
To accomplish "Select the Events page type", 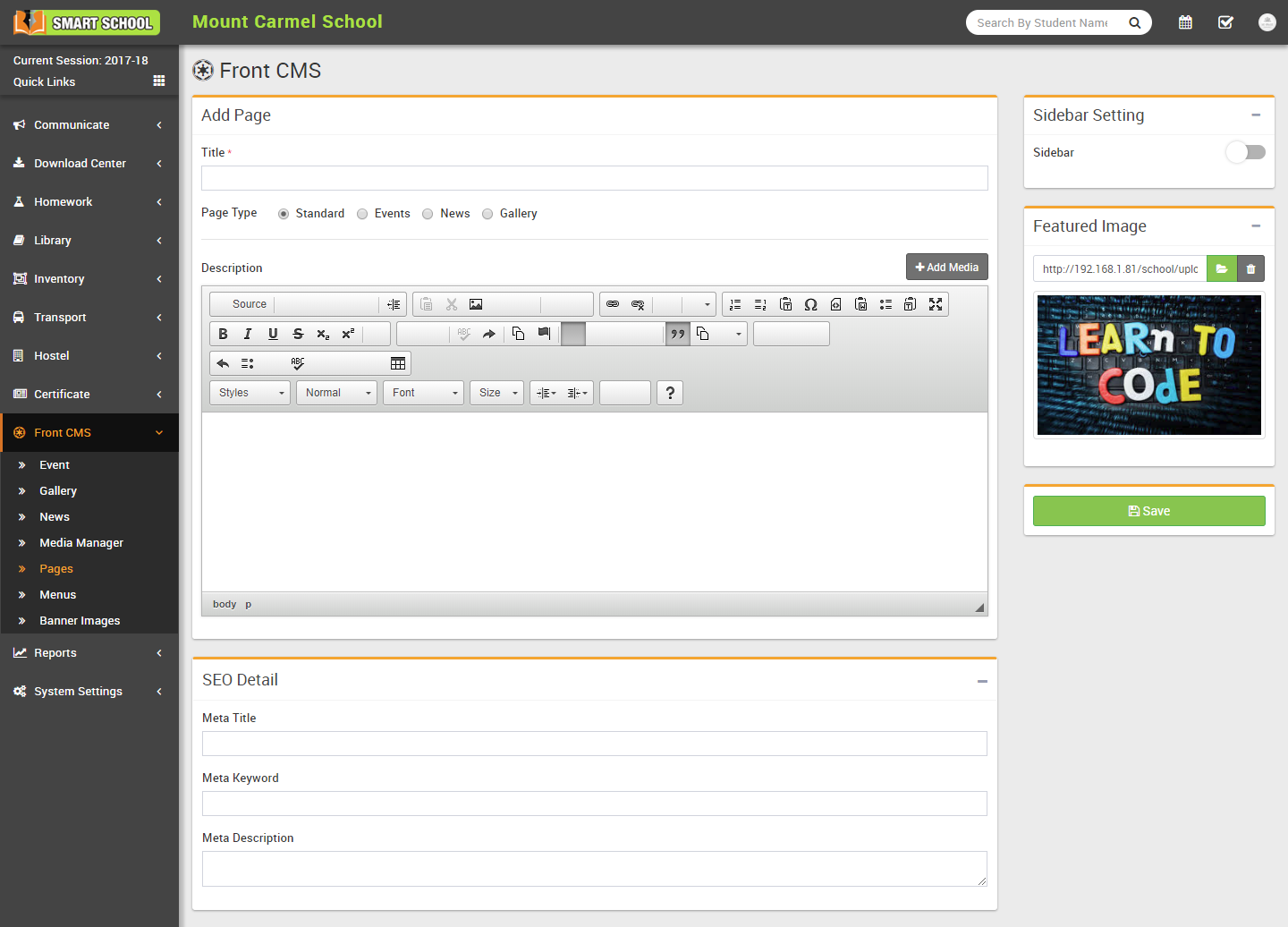I will [362, 214].
